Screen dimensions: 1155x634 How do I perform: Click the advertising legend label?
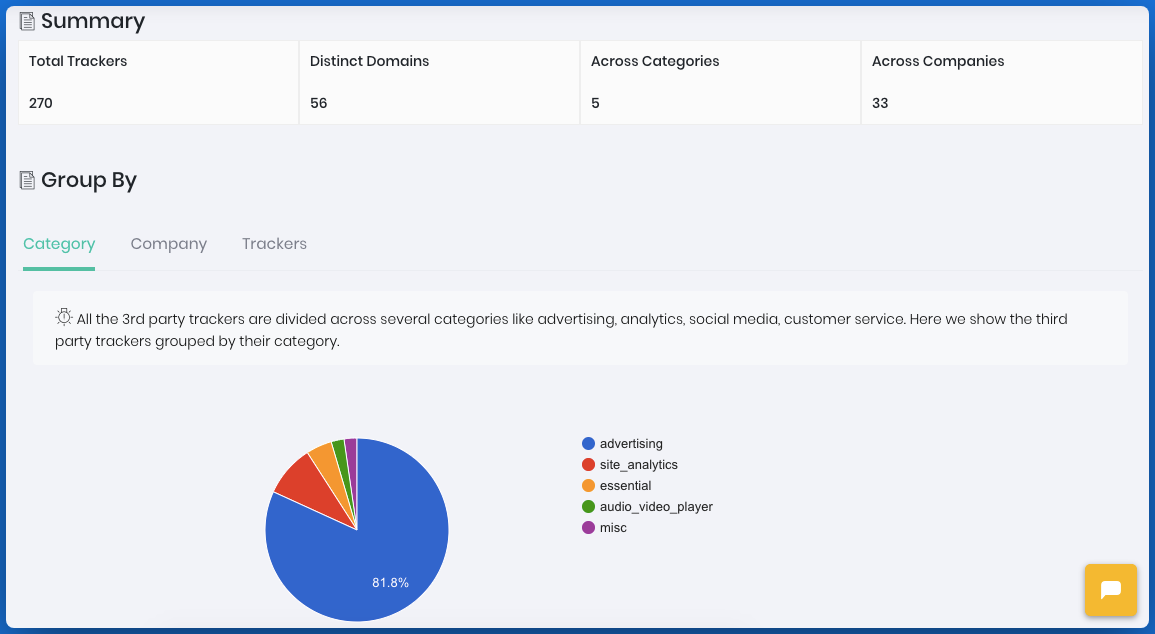(x=631, y=443)
